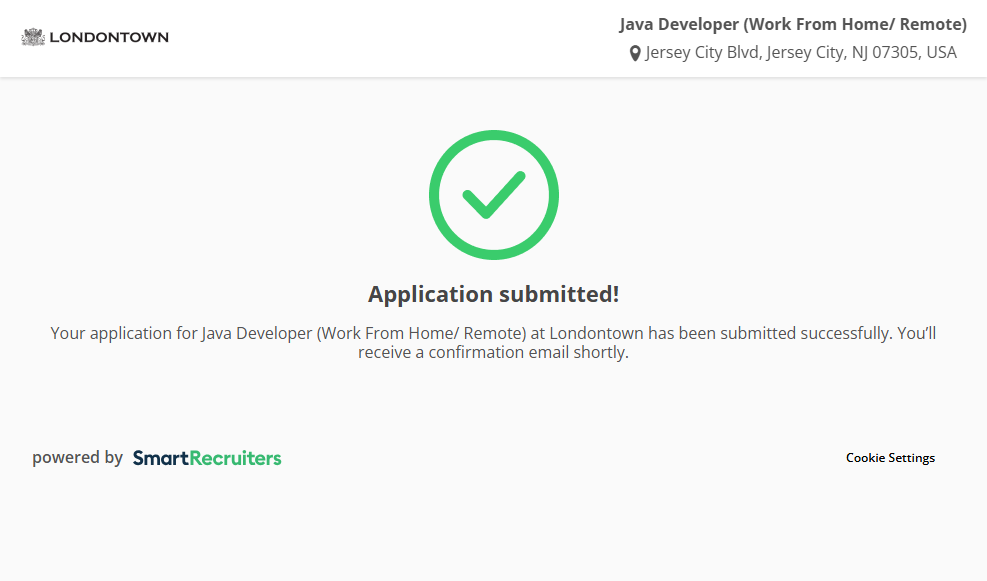Click the Londontown crest emblem icon
The image size is (987, 581).
[x=33, y=37]
